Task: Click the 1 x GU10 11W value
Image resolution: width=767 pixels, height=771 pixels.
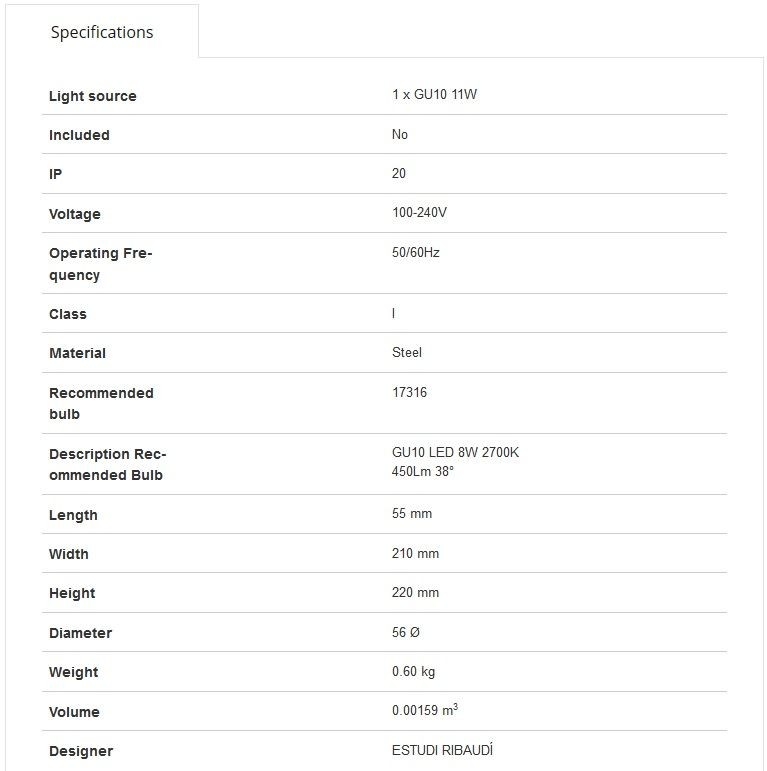Action: (435, 94)
